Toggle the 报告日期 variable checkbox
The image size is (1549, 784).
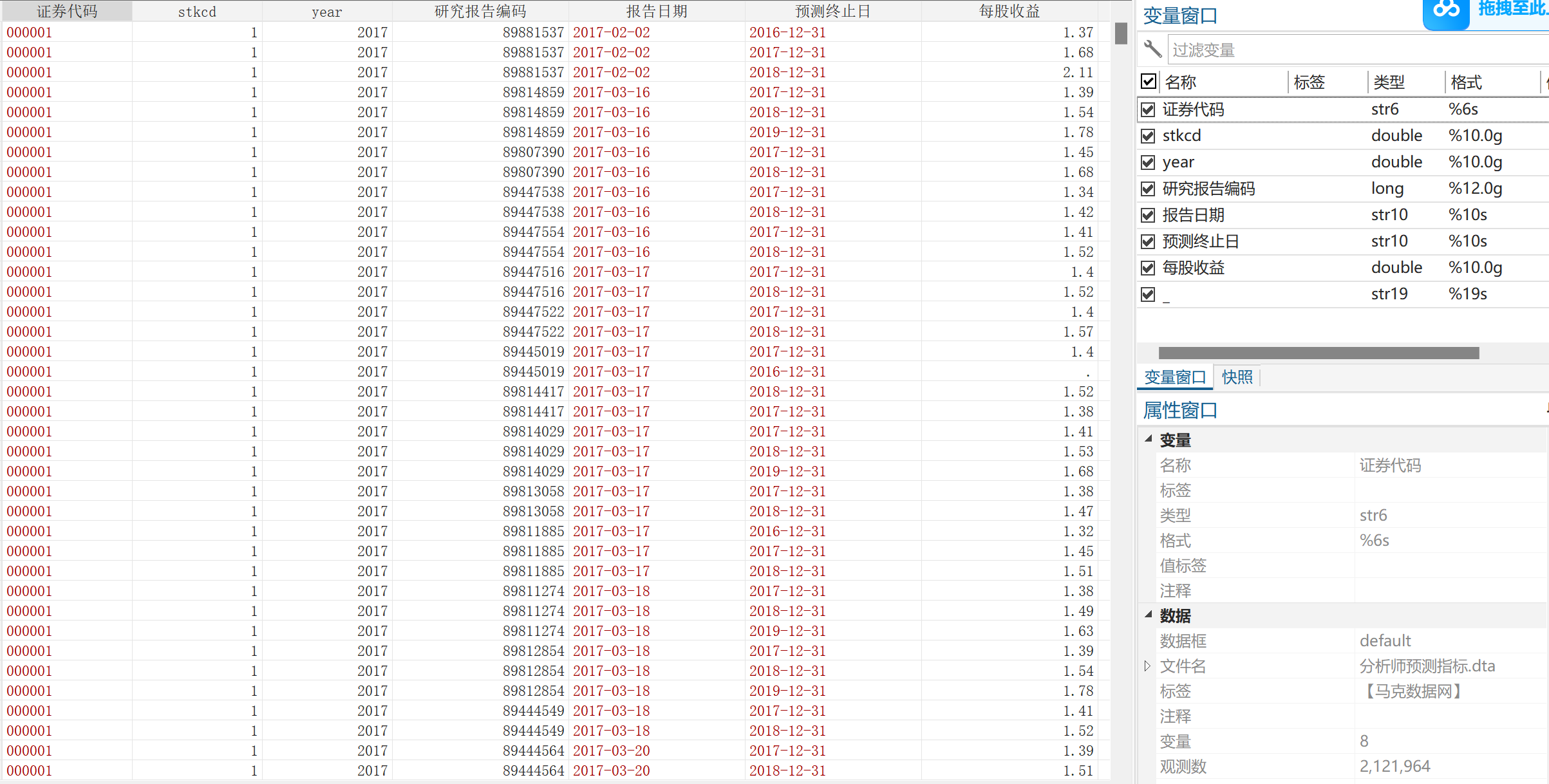1148,215
